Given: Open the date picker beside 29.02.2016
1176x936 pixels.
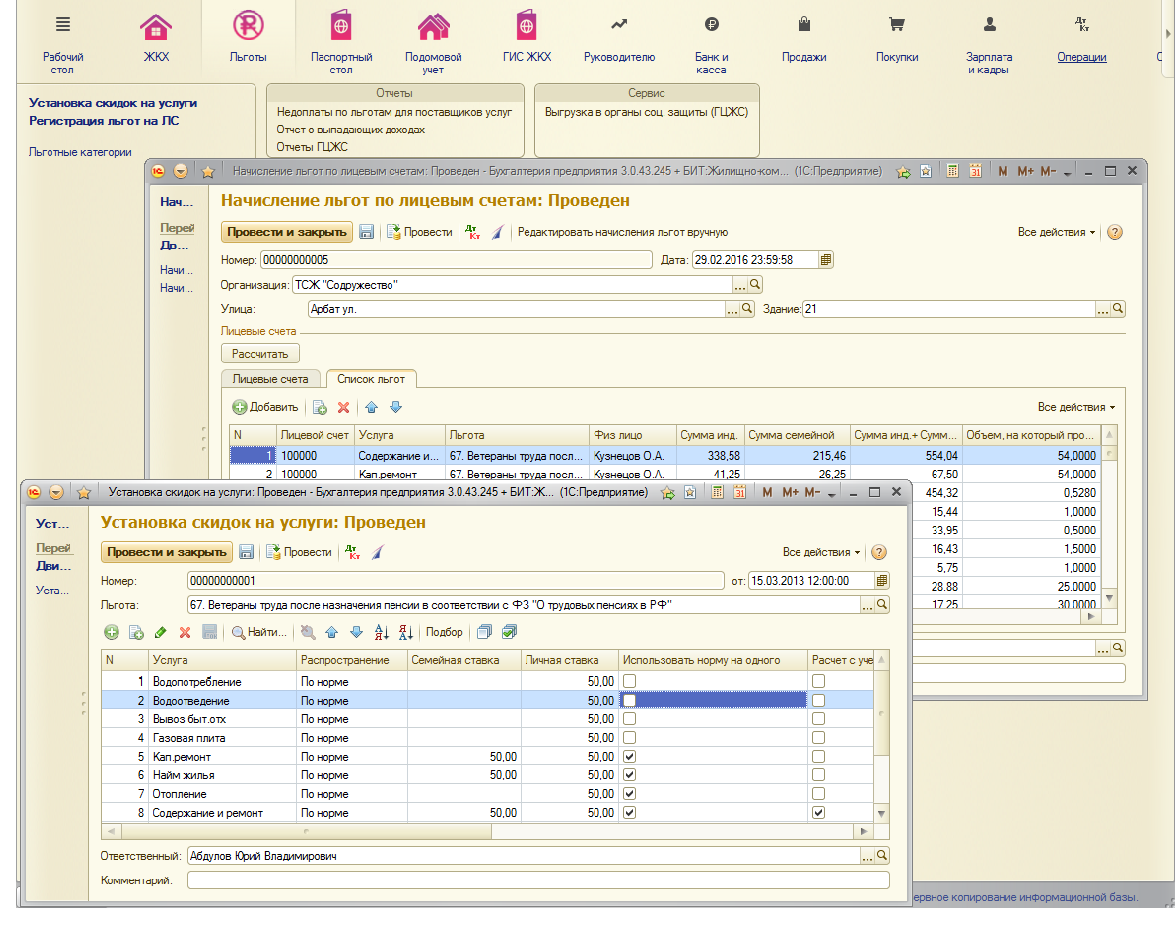Looking at the screenshot, I should point(826,260).
